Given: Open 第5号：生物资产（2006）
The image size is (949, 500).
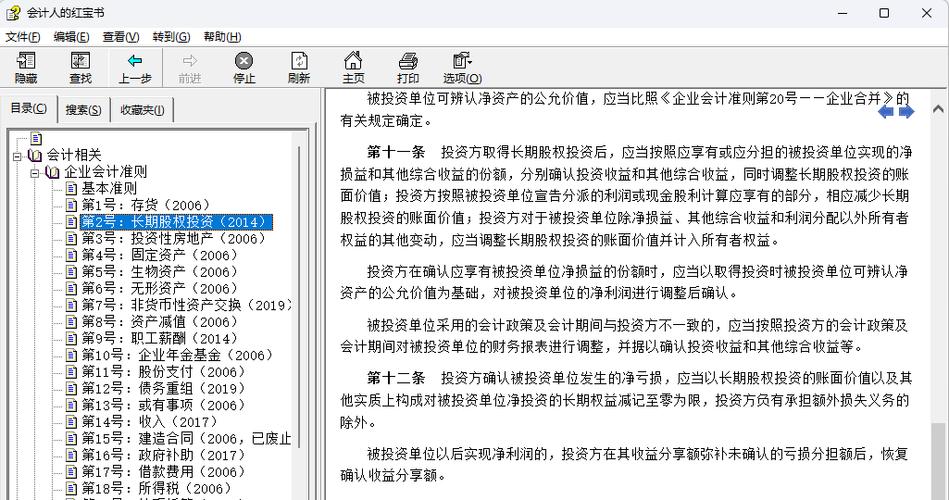Looking at the screenshot, I should pyautogui.click(x=160, y=272).
